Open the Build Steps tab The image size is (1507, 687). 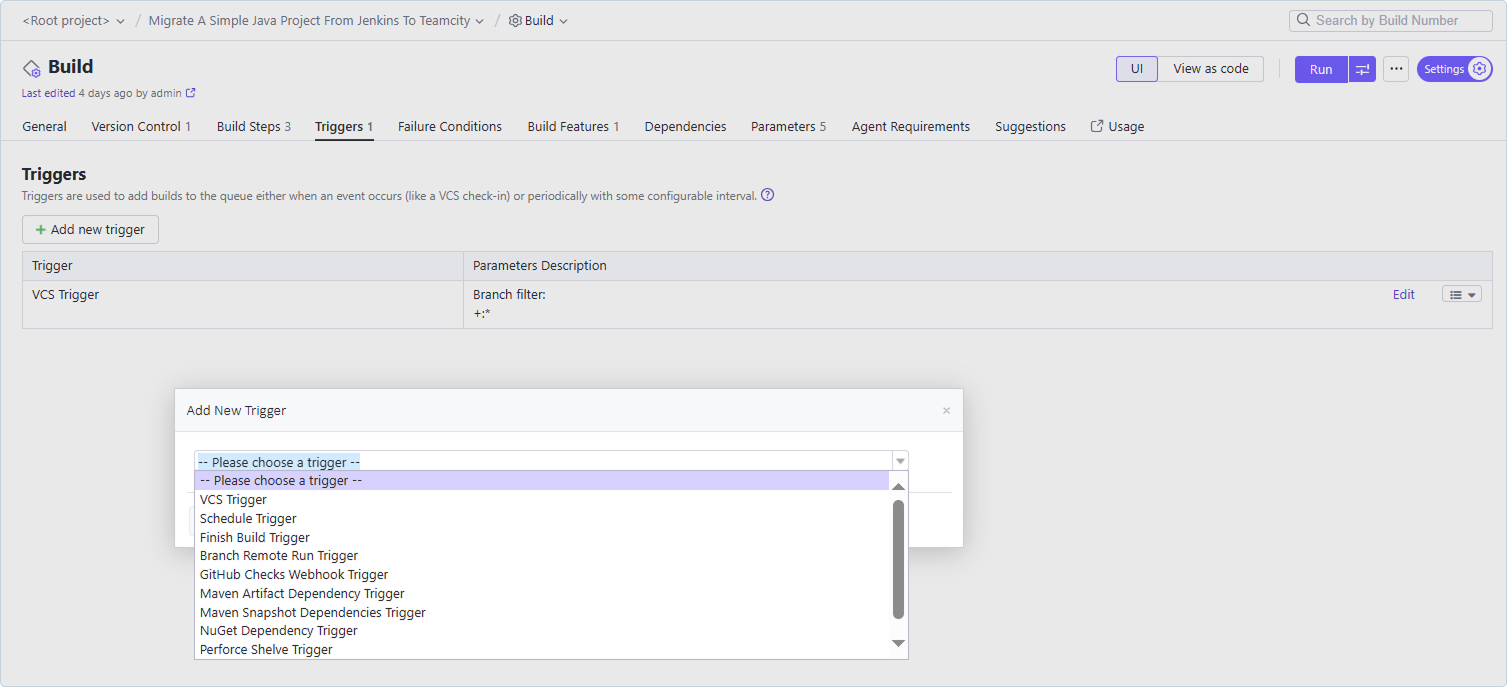253,126
